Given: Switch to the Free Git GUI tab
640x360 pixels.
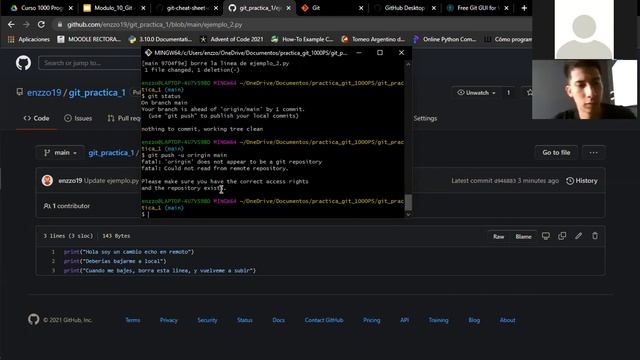Looking at the screenshot, I should 472,8.
